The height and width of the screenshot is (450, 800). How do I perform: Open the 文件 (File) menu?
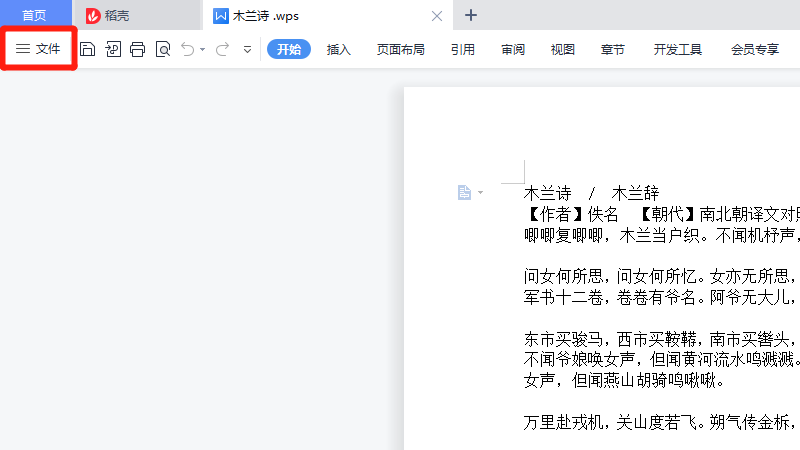point(38,49)
